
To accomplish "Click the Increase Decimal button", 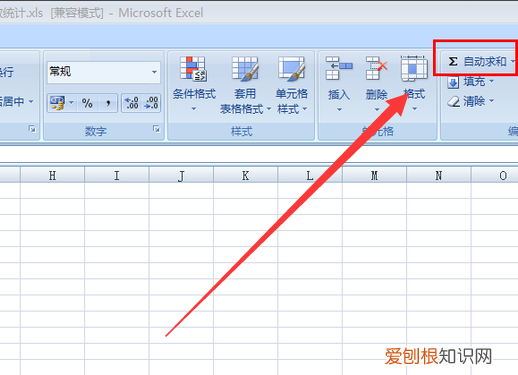I will (x=132, y=103).
